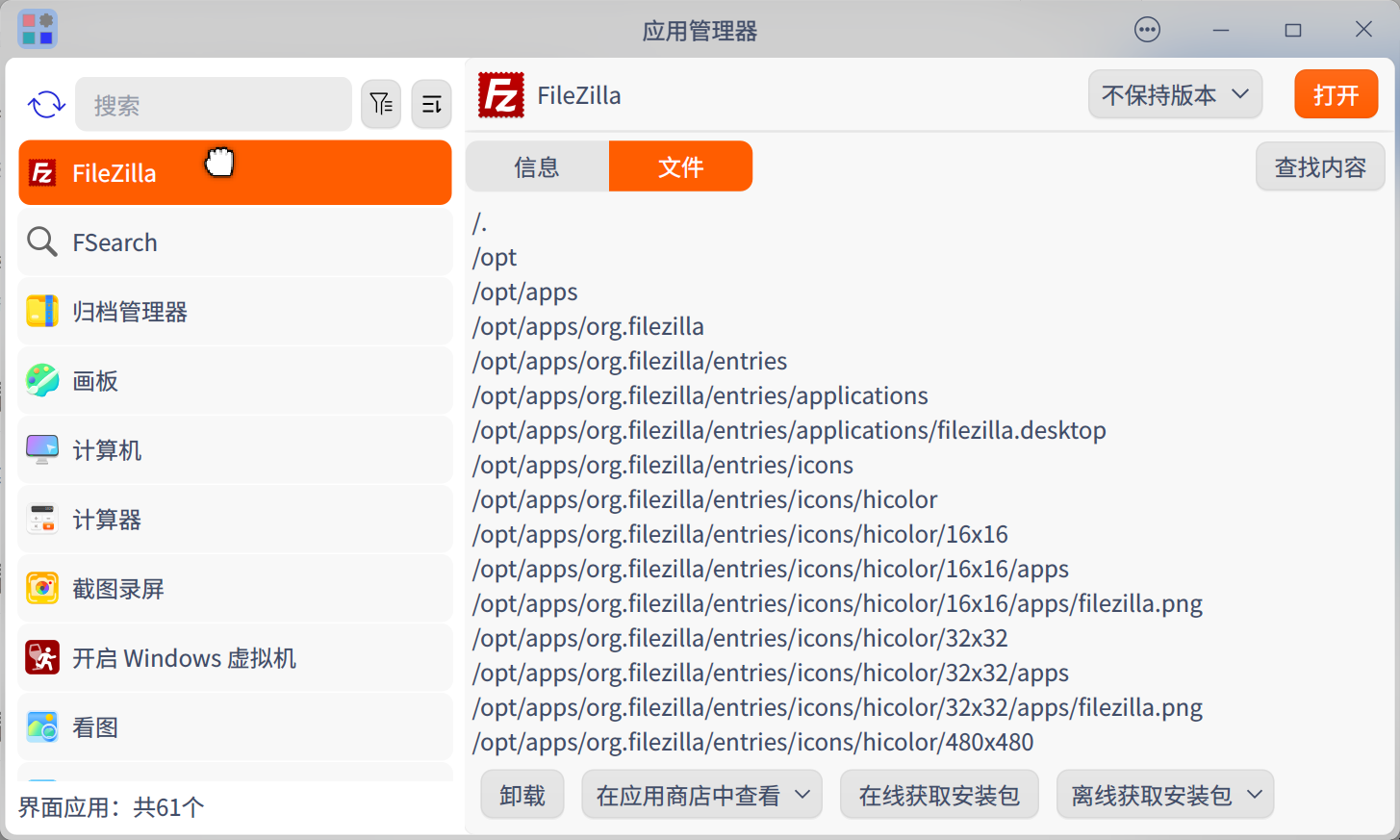Select 归档管理器 in the app list
The width and height of the screenshot is (1400, 840).
(x=235, y=312)
